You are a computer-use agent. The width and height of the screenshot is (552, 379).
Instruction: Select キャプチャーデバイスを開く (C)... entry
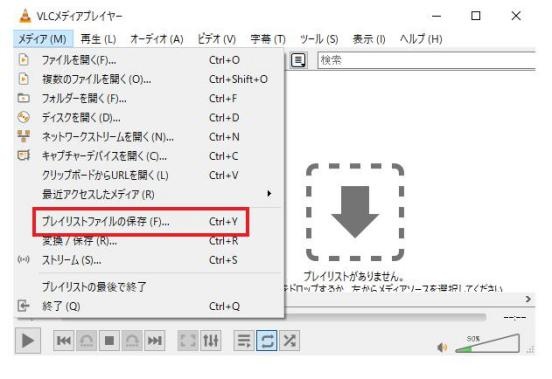(149, 156)
